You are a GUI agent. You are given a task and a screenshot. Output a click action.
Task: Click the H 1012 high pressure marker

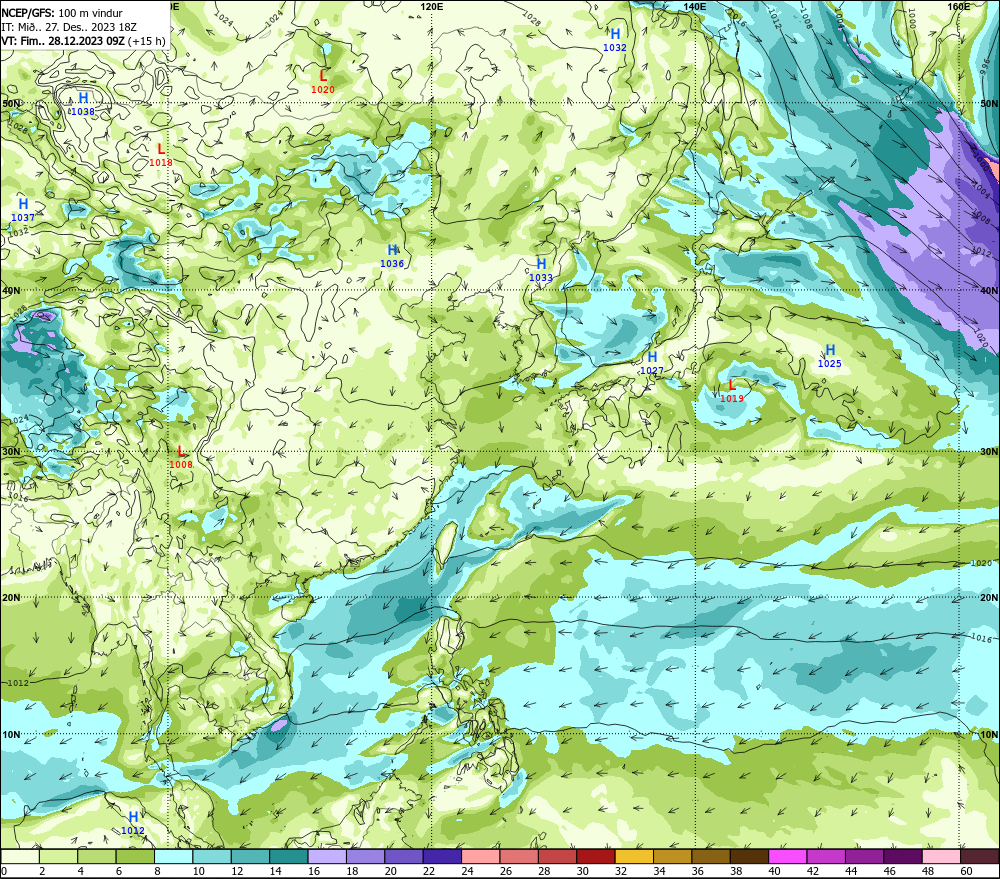pos(133,824)
